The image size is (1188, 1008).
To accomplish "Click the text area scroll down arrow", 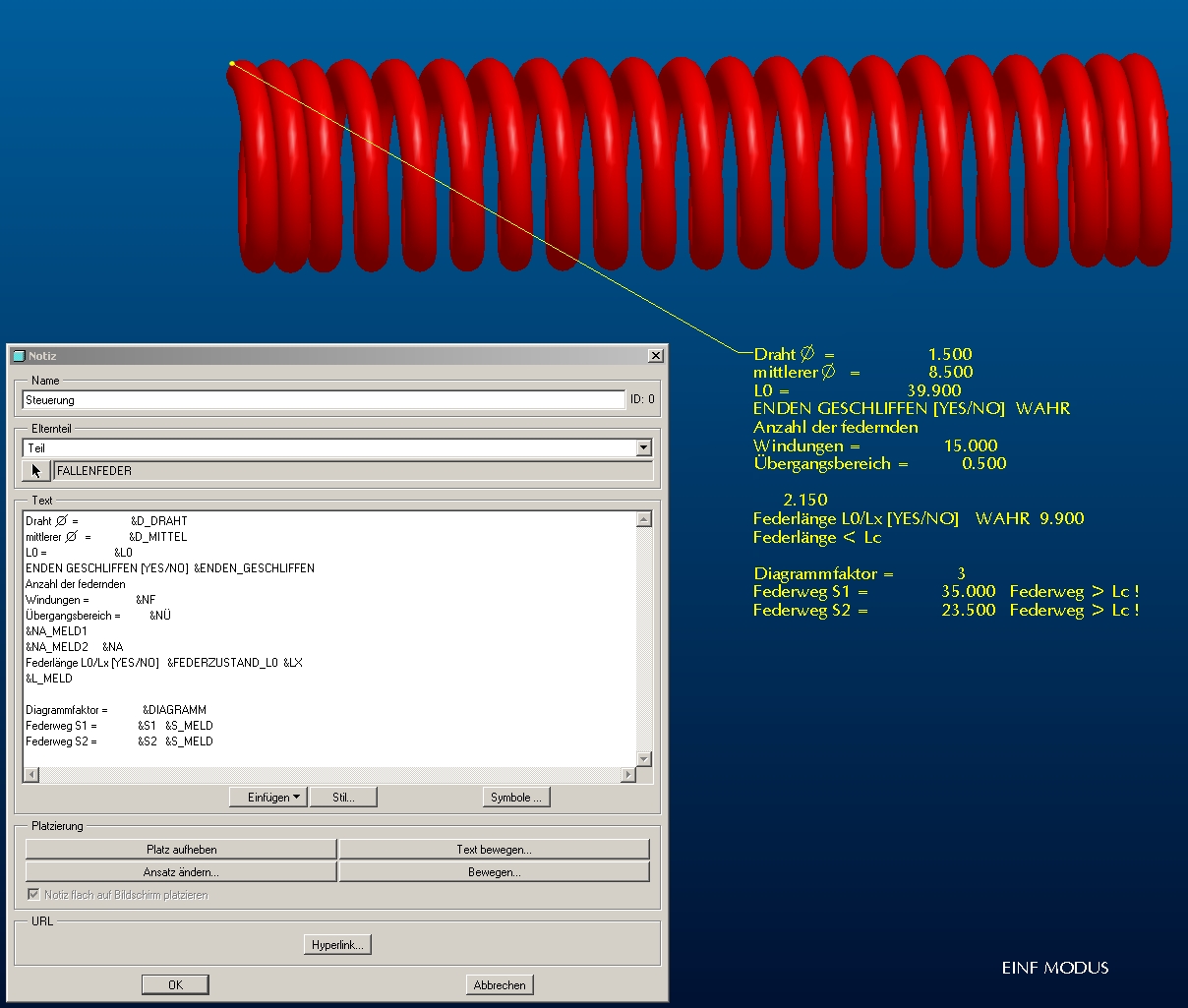I will click(x=644, y=758).
